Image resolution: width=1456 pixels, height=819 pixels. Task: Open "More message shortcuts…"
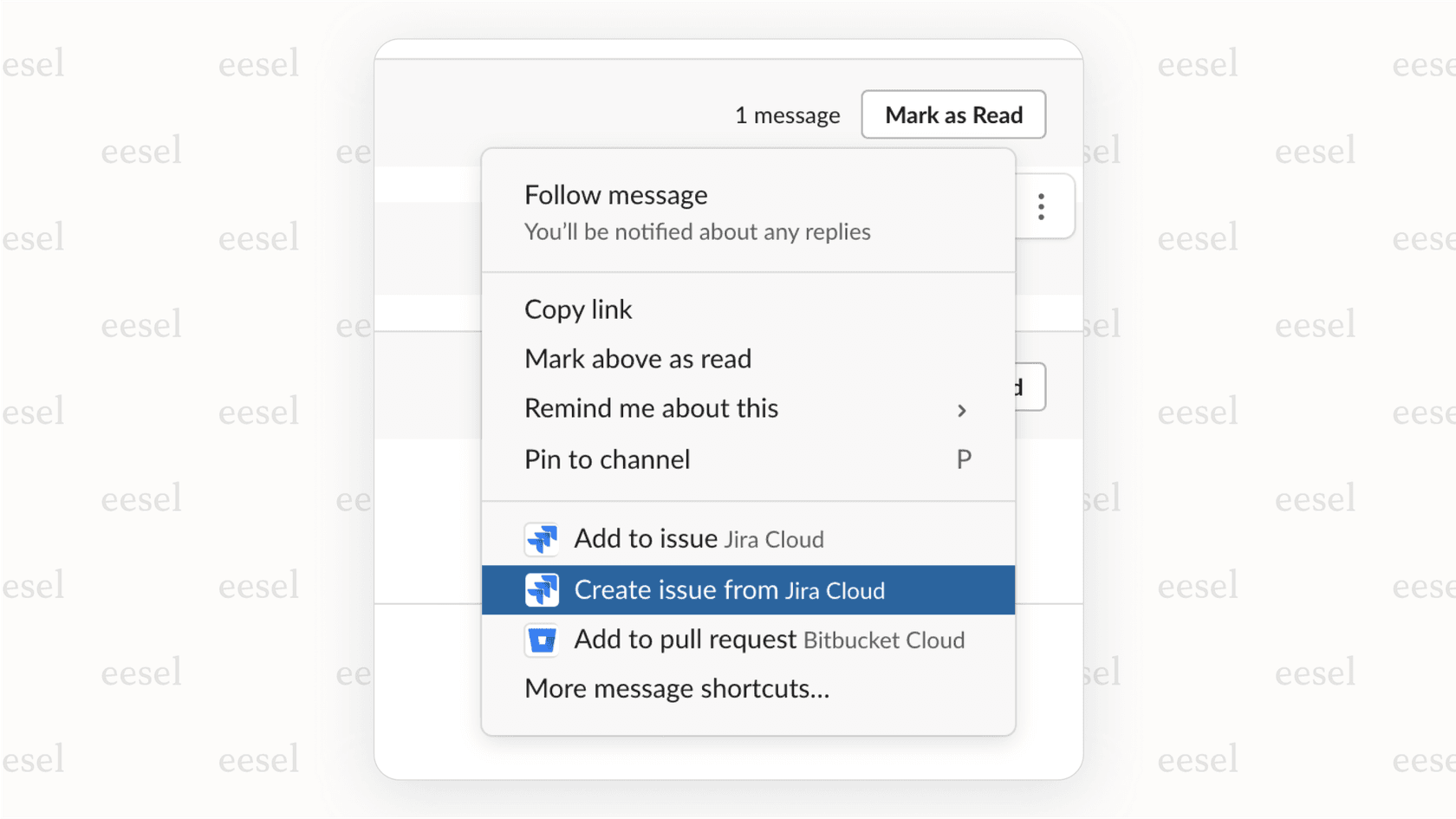point(677,689)
